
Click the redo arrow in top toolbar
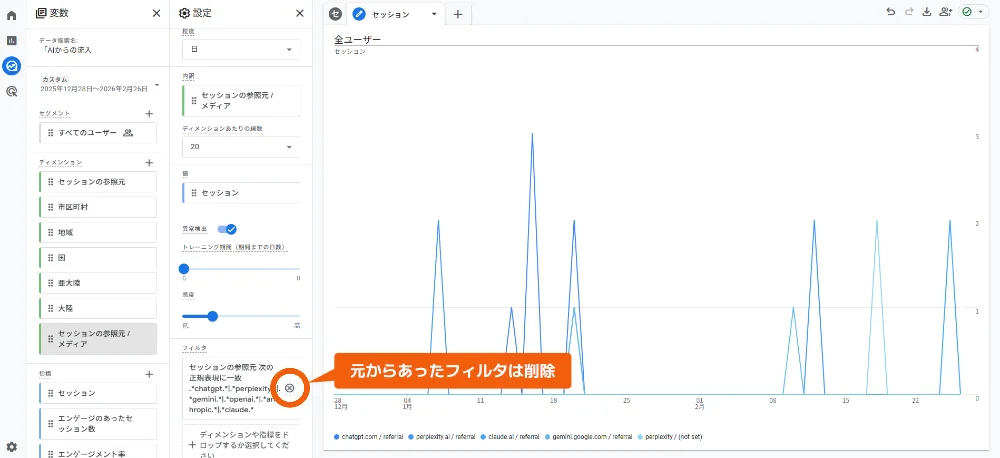908,13
